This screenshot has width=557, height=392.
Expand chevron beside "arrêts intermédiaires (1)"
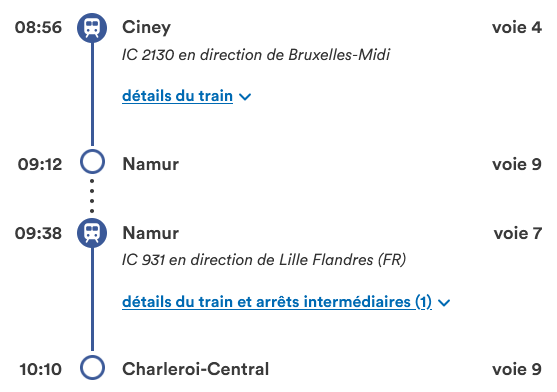[x=444, y=303]
